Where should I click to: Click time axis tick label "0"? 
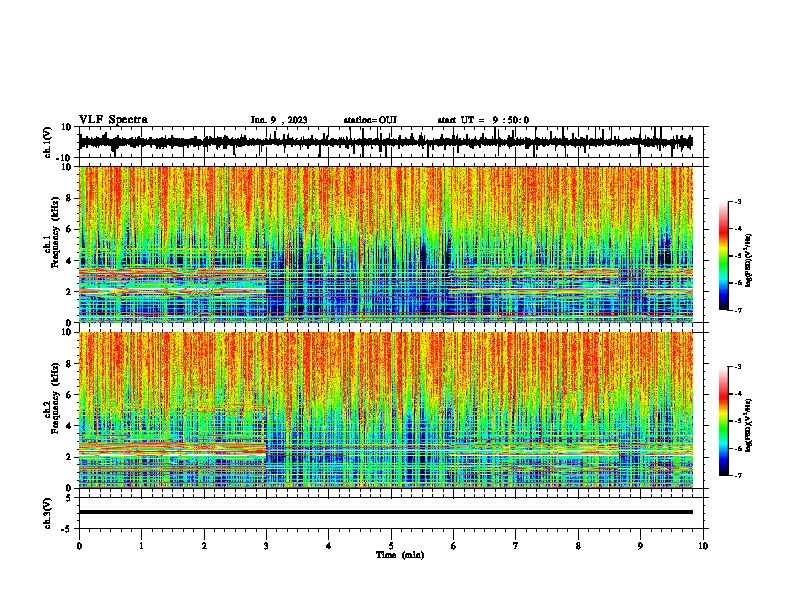pyautogui.click(x=79, y=546)
